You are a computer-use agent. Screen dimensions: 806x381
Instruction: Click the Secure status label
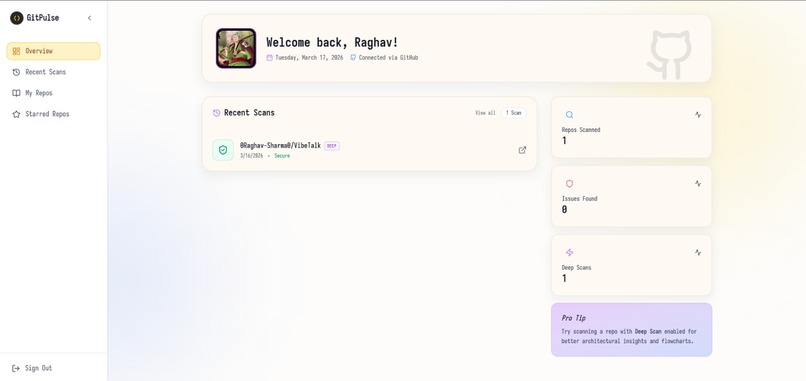(282, 156)
